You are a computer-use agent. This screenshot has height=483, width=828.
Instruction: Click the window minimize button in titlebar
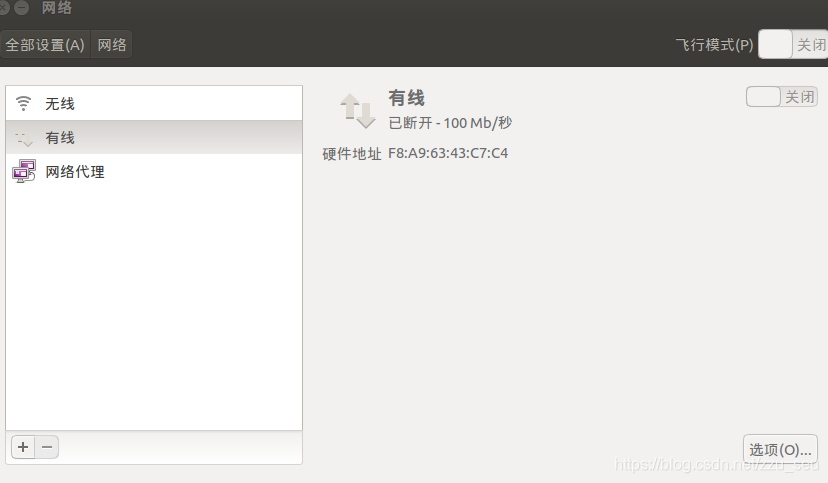pyautogui.click(x=22, y=7)
